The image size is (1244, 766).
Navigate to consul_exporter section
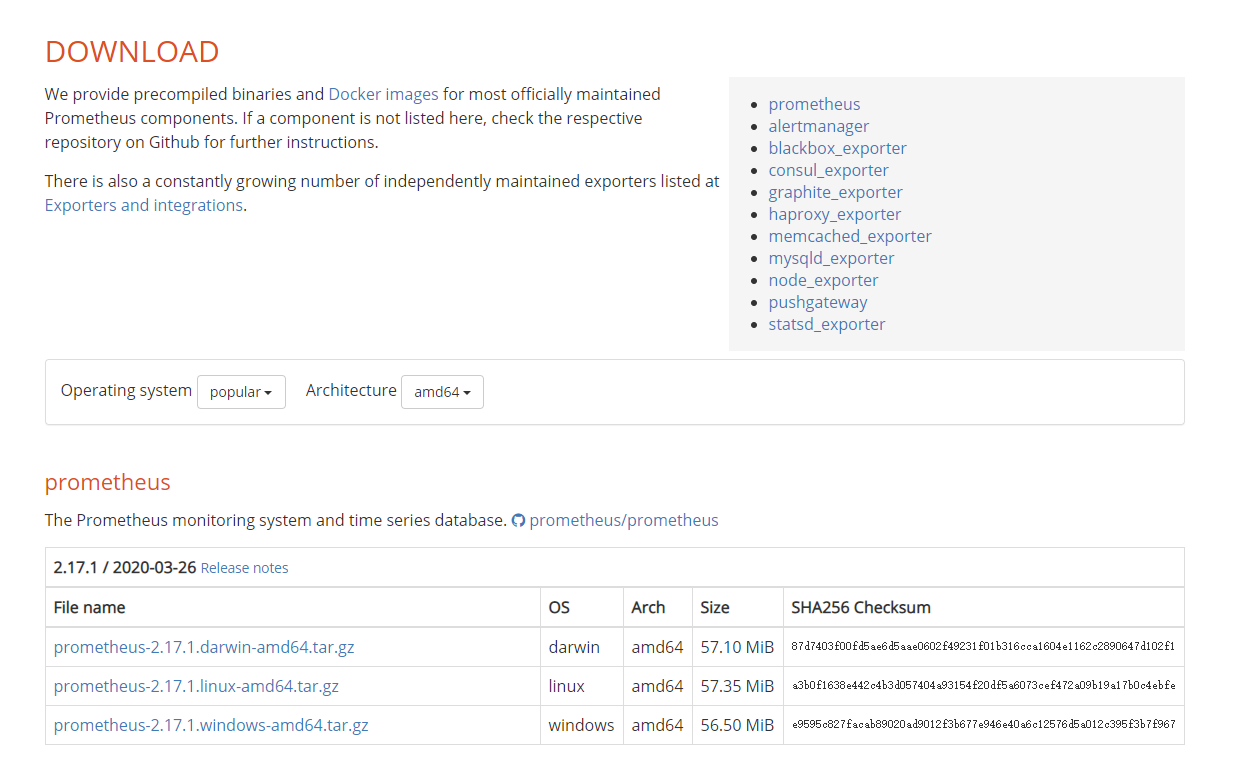point(828,170)
